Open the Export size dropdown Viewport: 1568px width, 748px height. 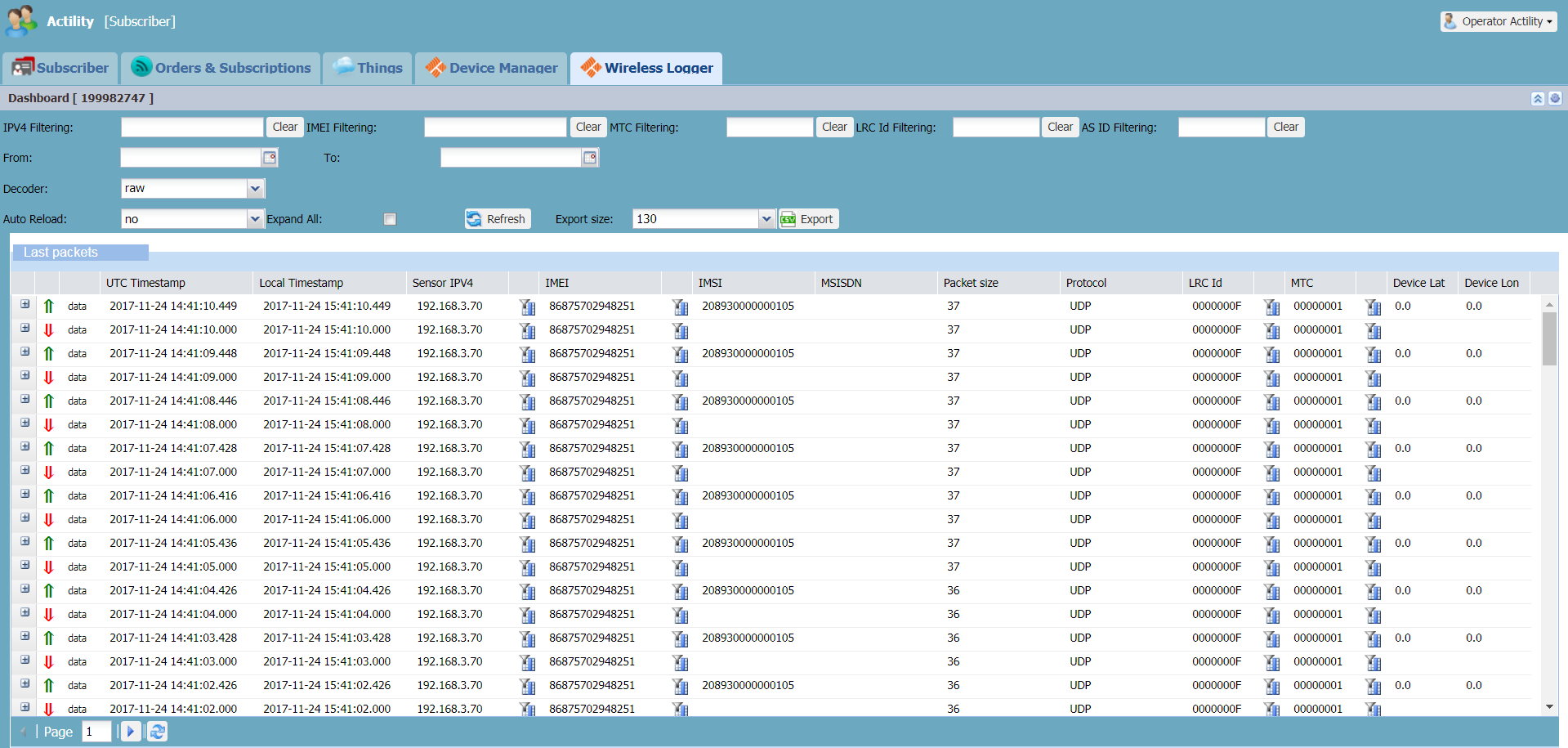point(766,219)
